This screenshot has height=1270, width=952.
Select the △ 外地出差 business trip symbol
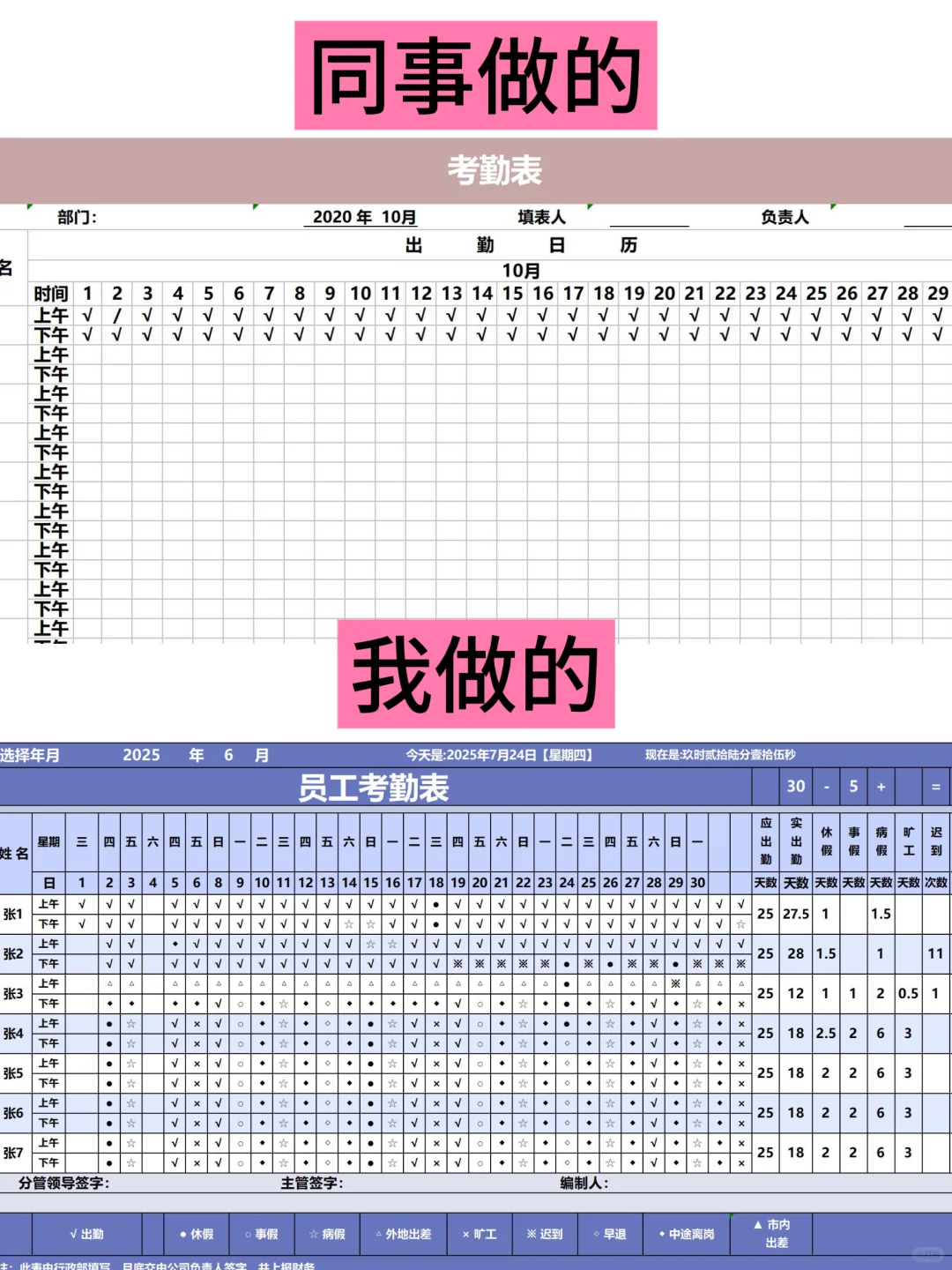click(x=404, y=1234)
